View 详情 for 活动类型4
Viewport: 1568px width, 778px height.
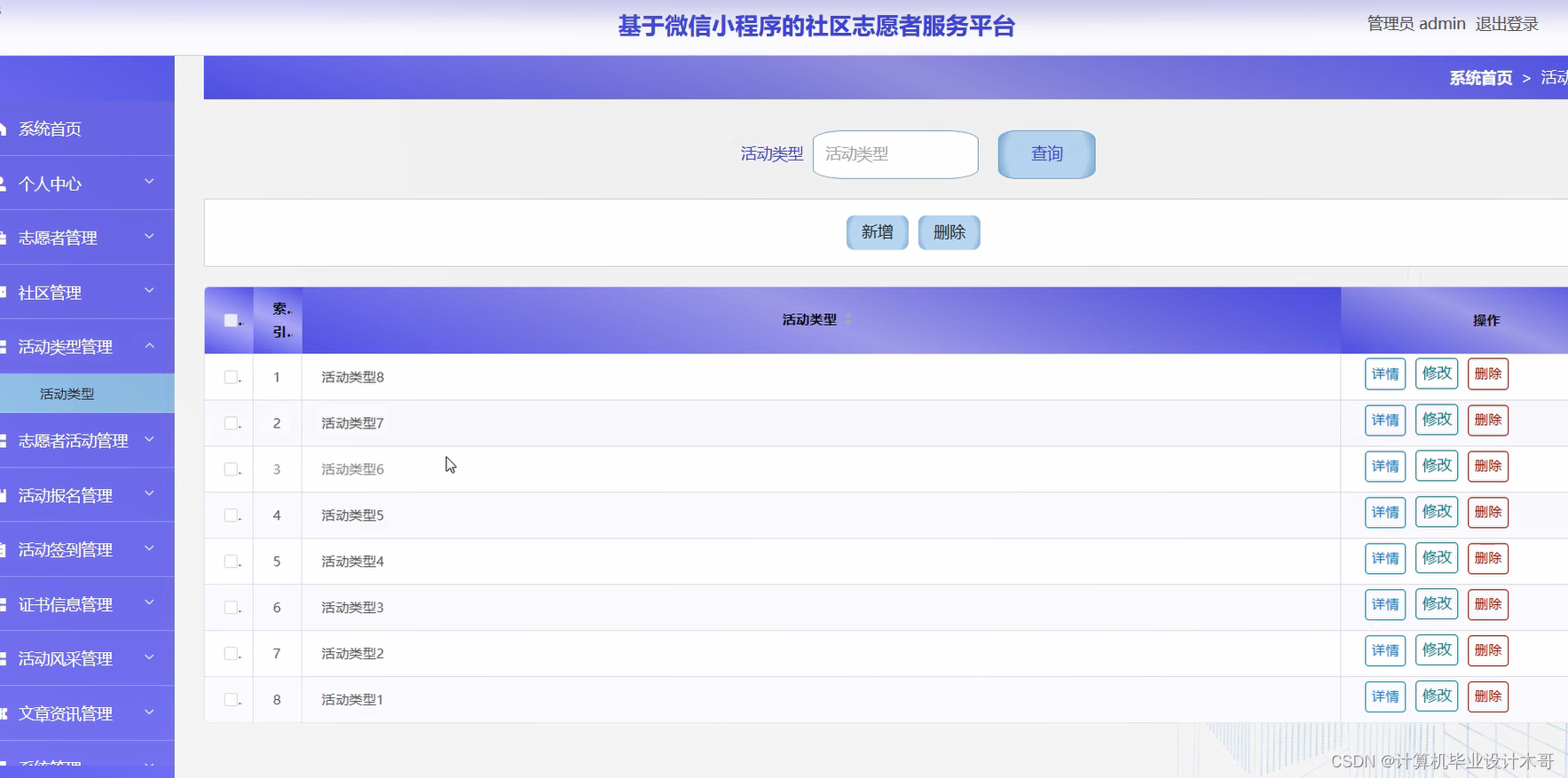(x=1385, y=559)
